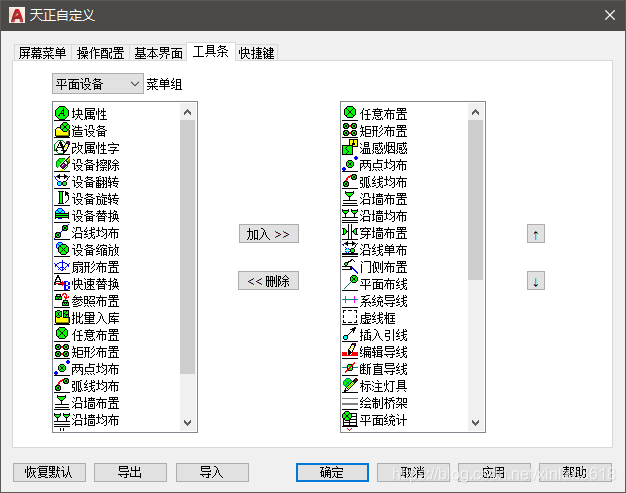Image resolution: width=626 pixels, height=493 pixels.
Task: Close the 天正自定义 dialog
Action: (x=610, y=15)
